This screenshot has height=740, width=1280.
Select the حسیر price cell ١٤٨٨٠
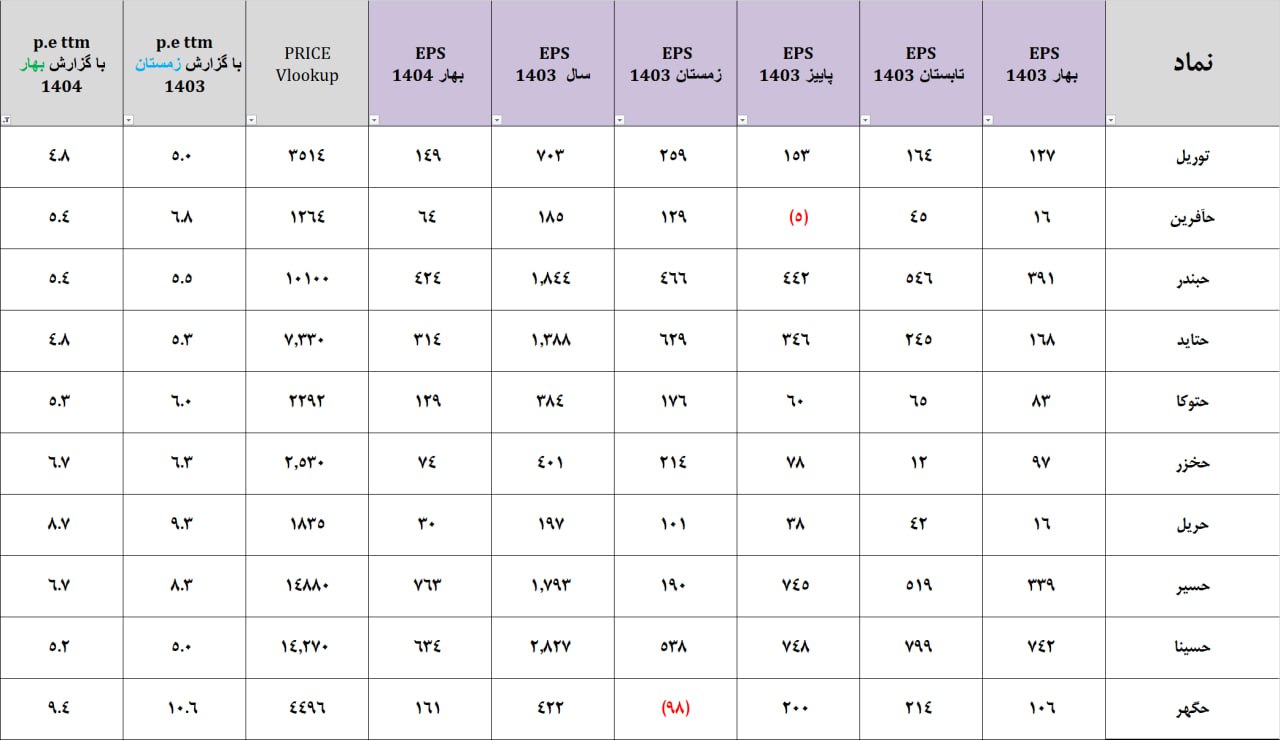click(x=307, y=586)
